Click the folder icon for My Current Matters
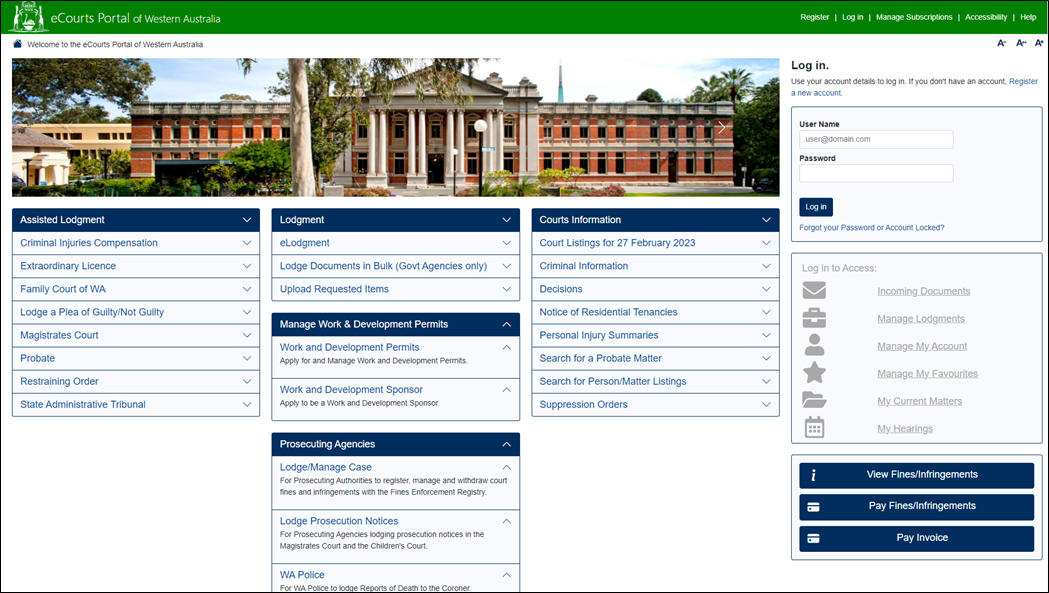 [814, 400]
